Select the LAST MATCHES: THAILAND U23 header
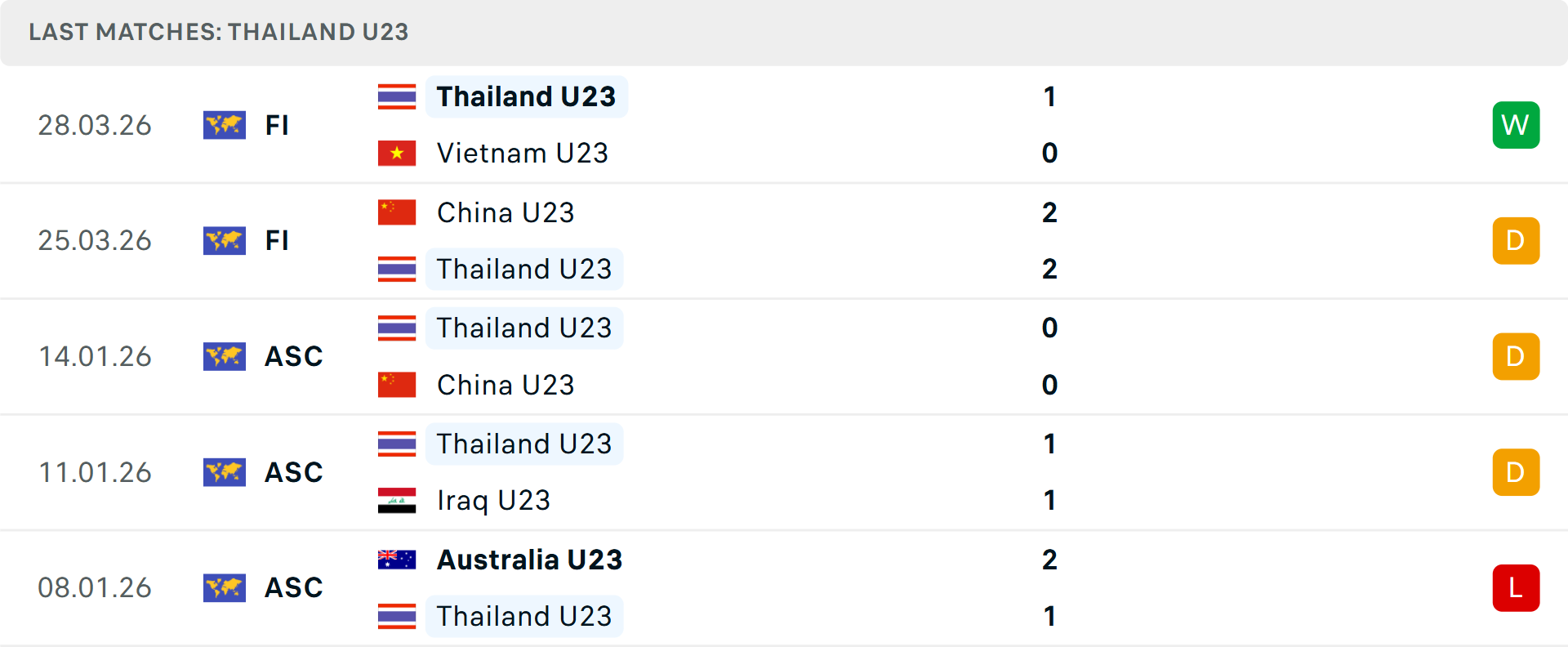 (x=217, y=33)
